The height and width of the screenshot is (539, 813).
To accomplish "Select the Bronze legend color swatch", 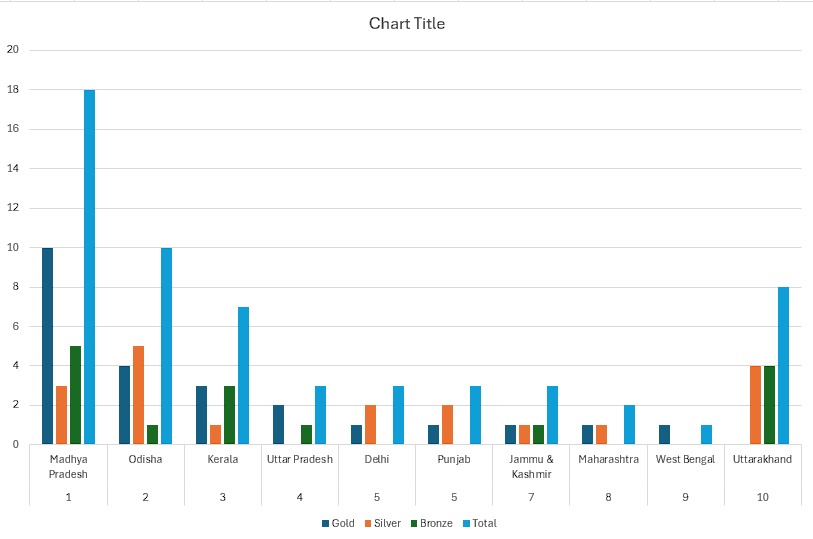I will click(x=412, y=523).
